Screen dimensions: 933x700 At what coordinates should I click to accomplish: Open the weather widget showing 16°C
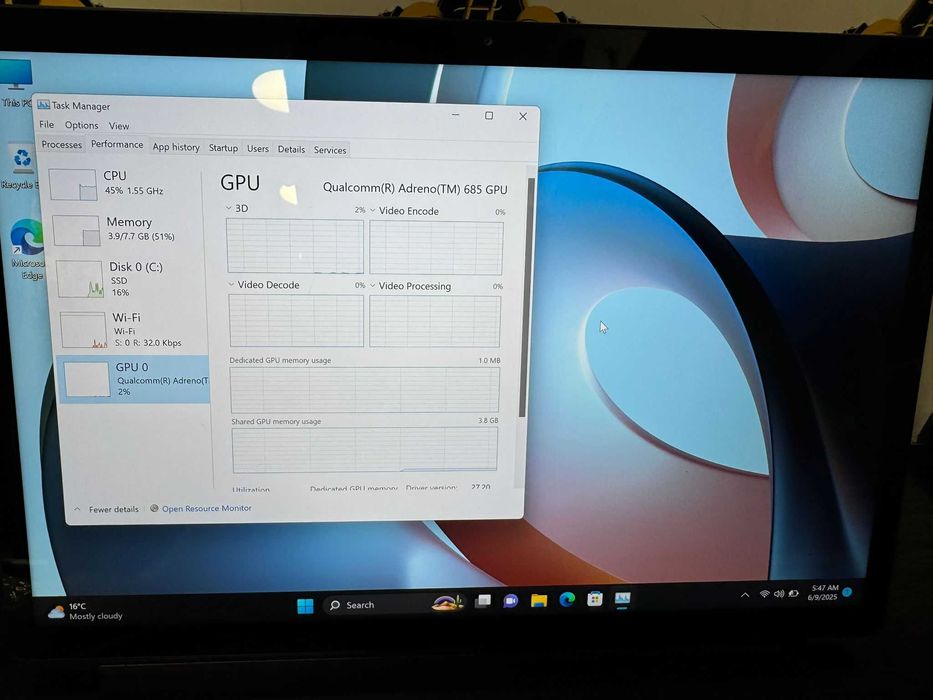pyautogui.click(x=85, y=611)
